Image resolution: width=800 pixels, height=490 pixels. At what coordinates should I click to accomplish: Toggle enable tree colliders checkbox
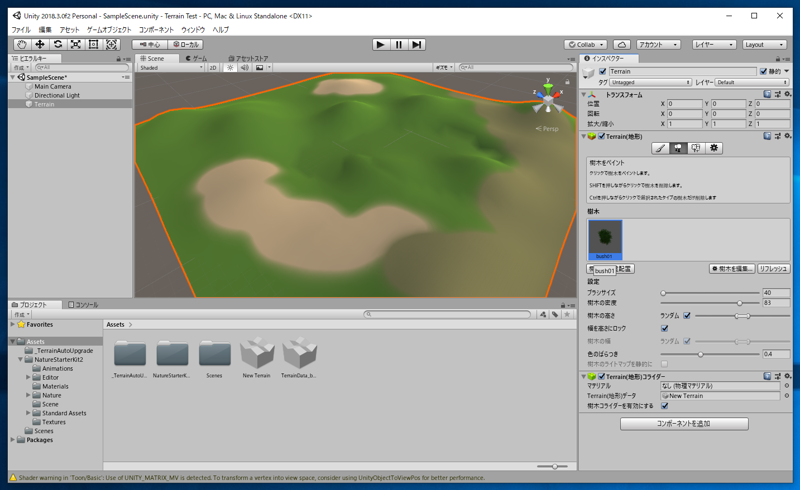tap(664, 406)
